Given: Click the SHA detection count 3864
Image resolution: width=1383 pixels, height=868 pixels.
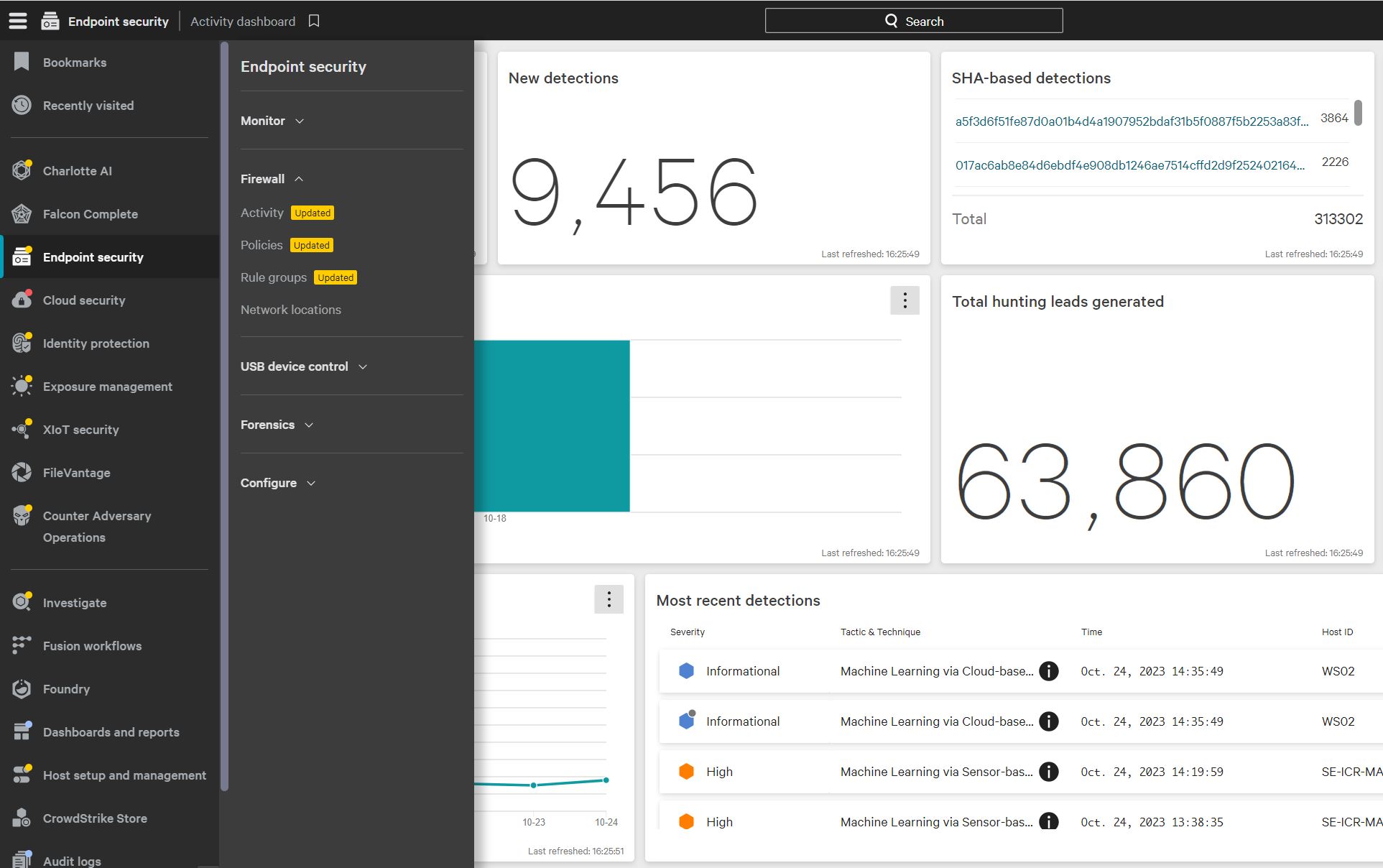Looking at the screenshot, I should [1334, 118].
